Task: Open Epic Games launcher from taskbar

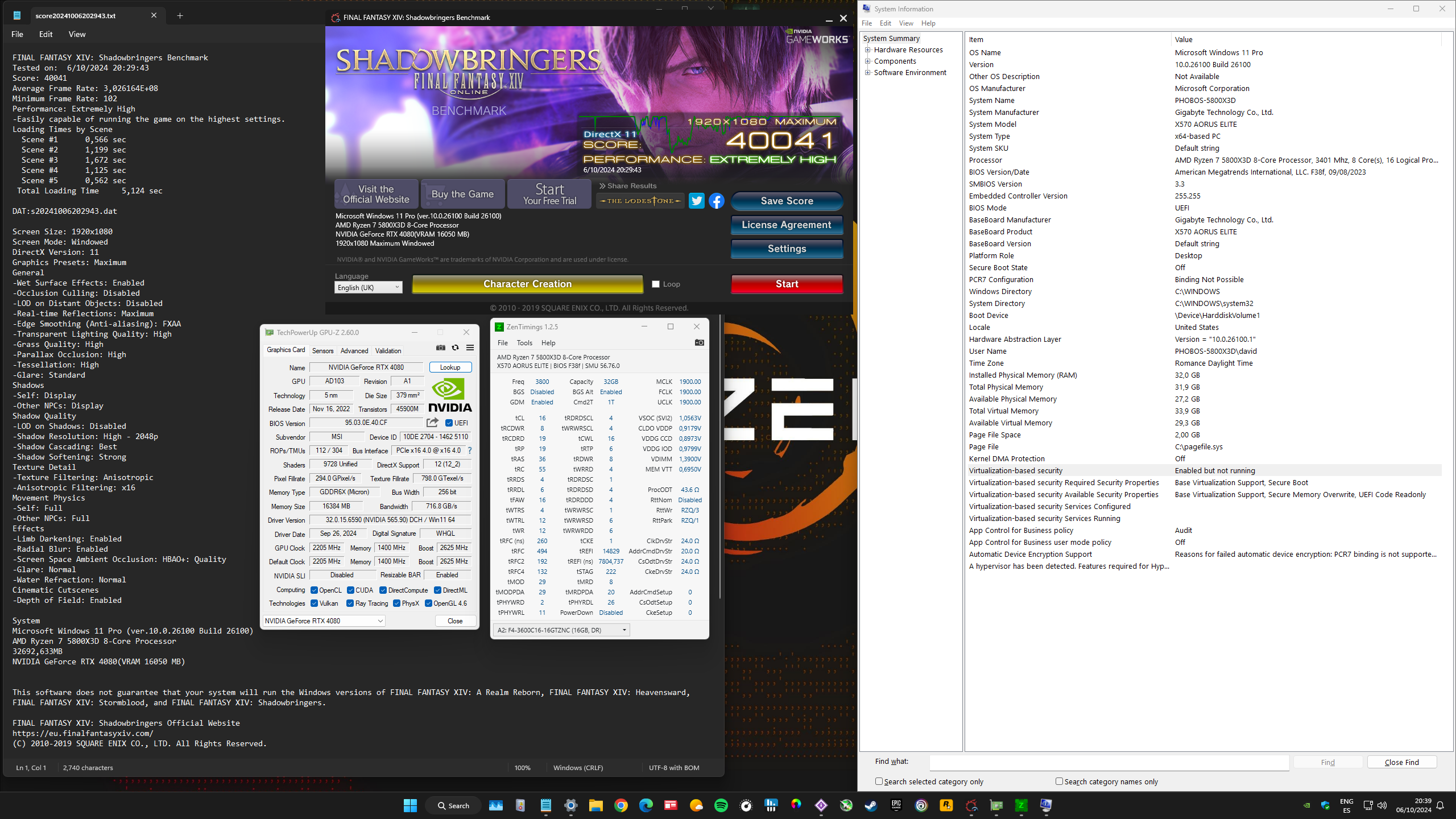Action: point(896,805)
